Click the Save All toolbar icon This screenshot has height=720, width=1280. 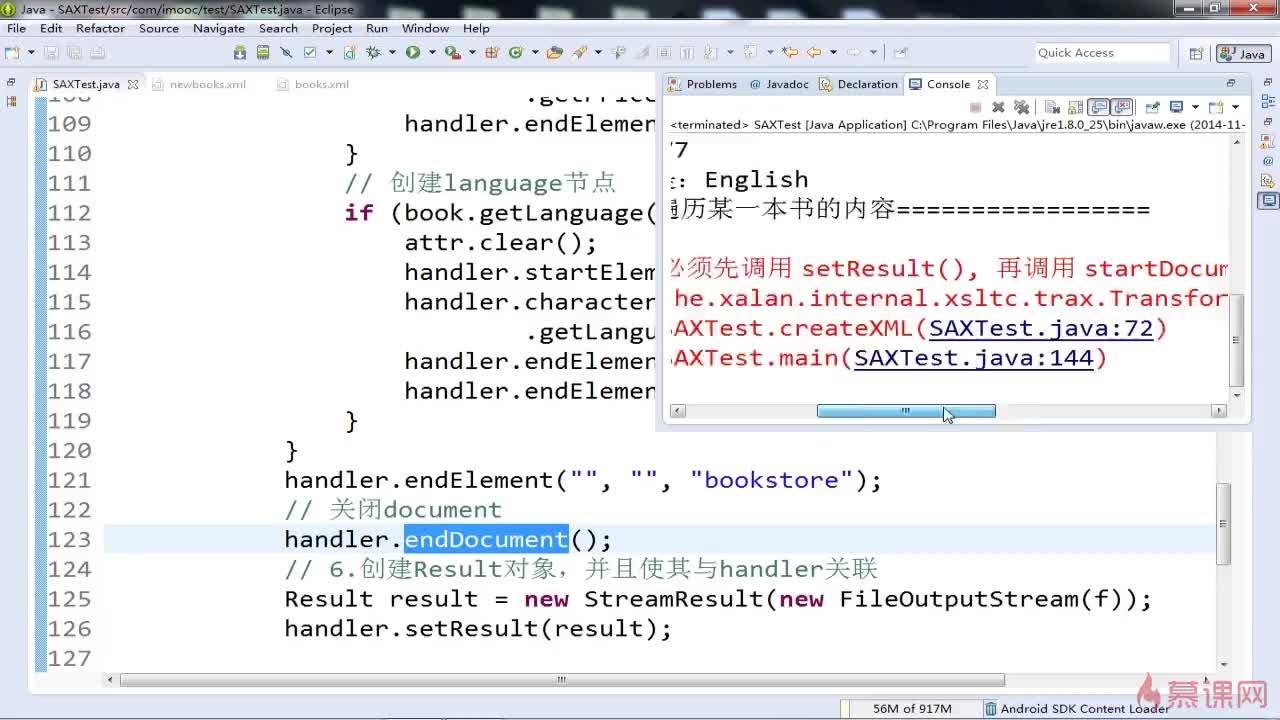point(74,53)
